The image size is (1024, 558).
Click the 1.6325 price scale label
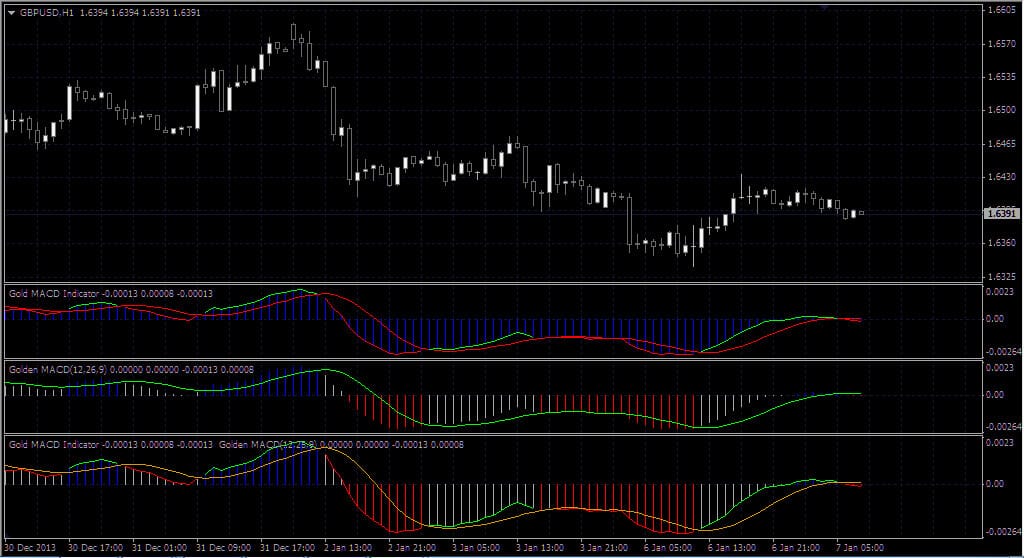click(1000, 276)
